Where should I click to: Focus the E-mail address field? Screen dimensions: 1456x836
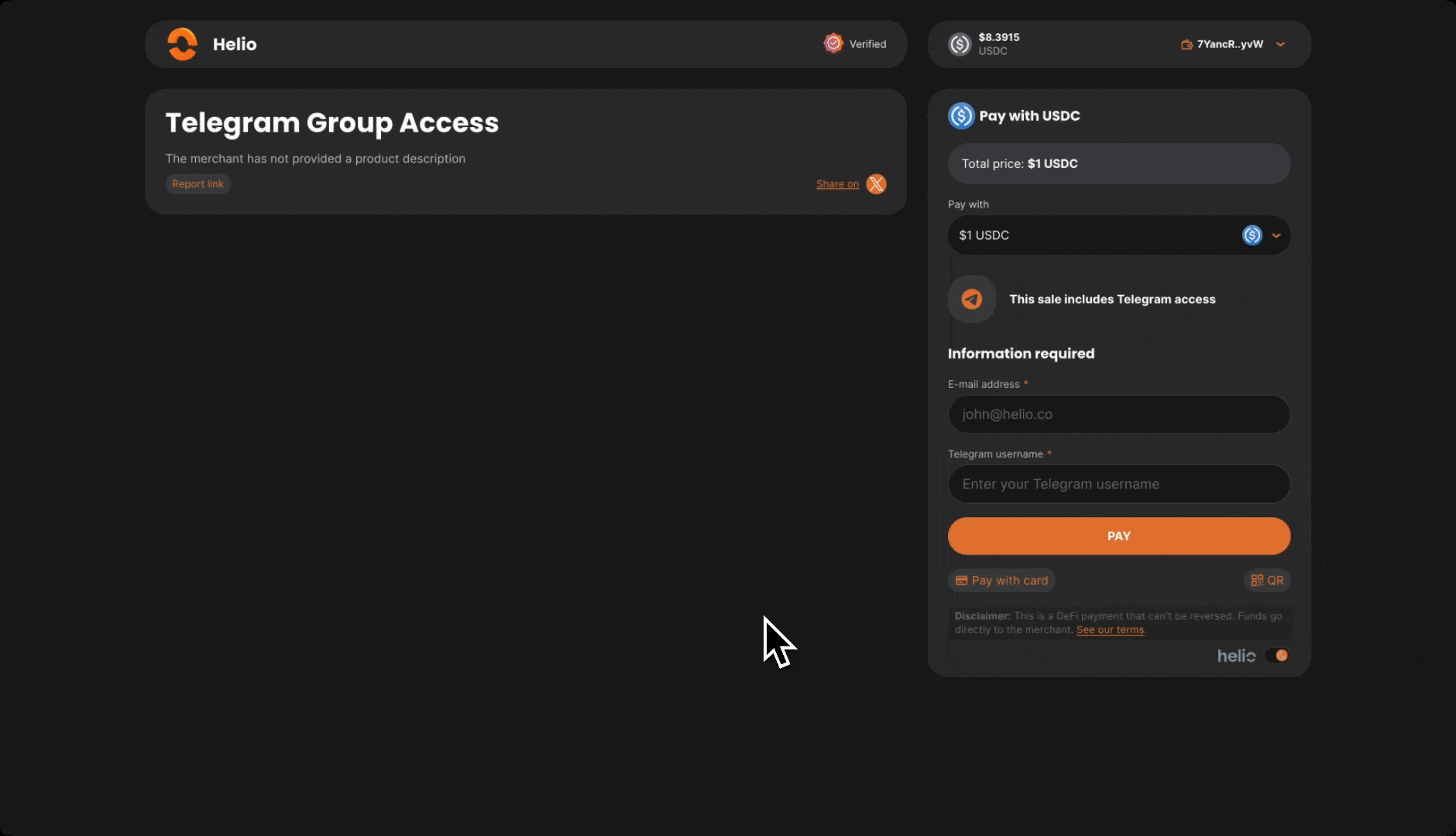click(x=1119, y=414)
